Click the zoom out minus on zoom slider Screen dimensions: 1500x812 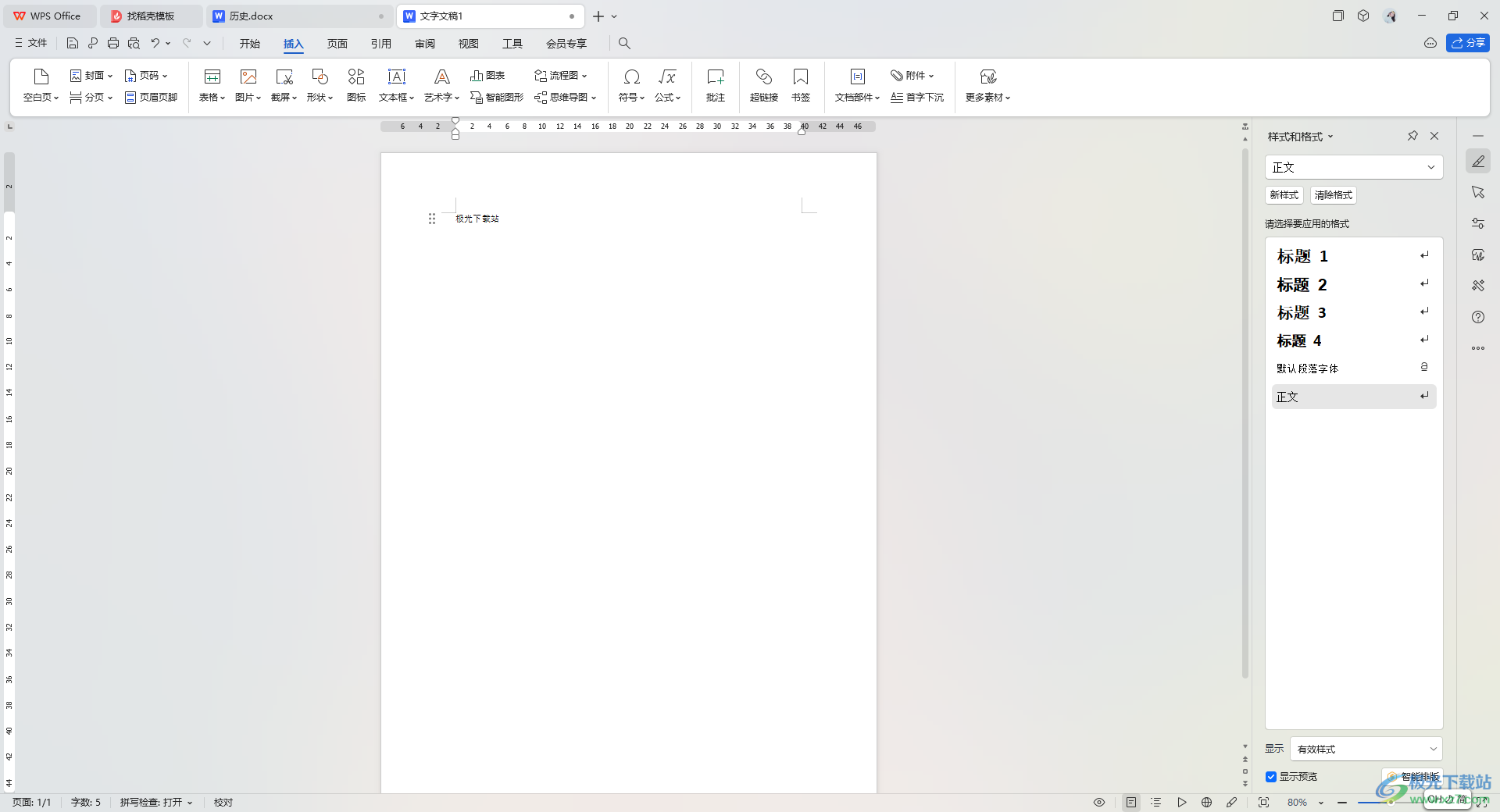coord(1342,803)
